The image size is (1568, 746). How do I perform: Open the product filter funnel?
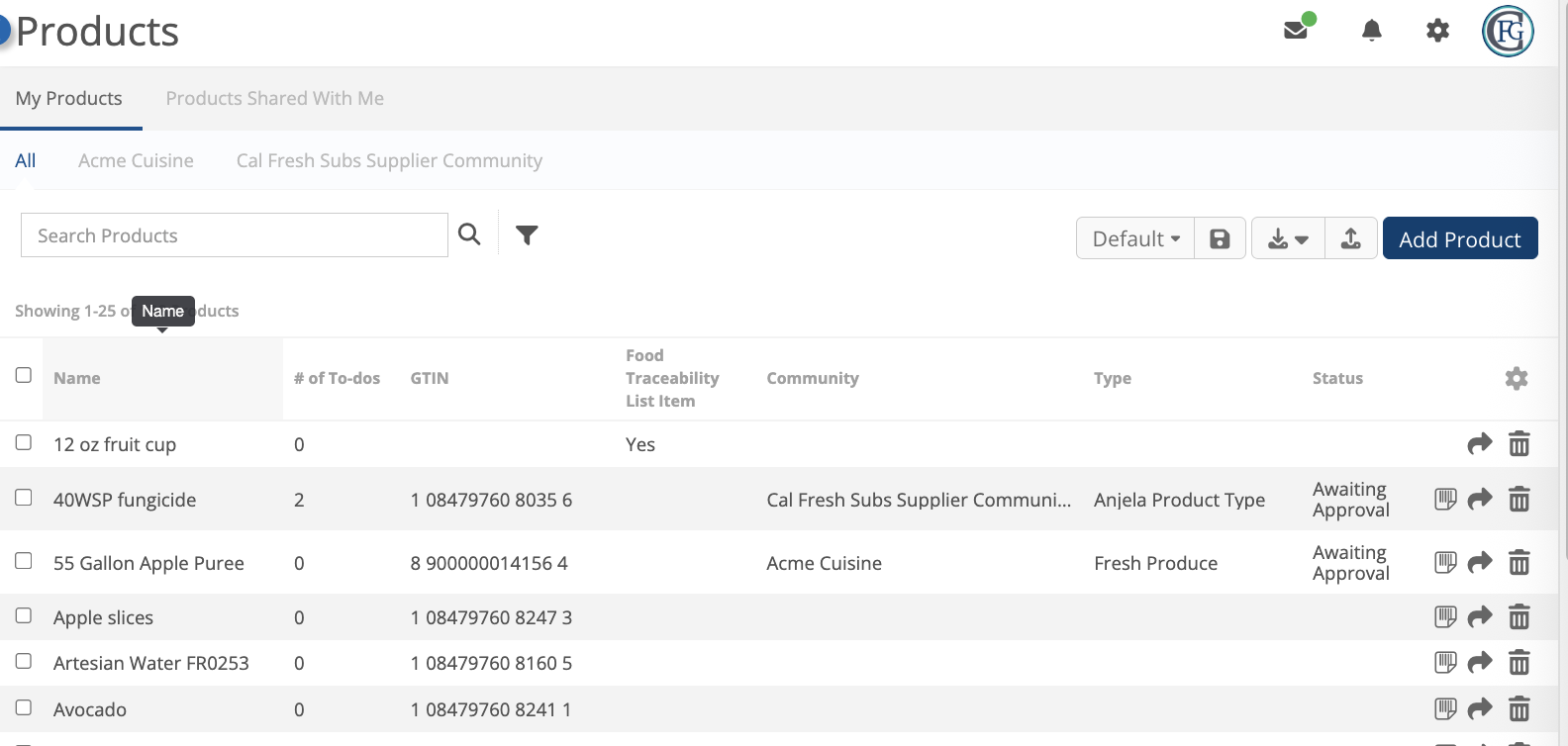coord(527,234)
